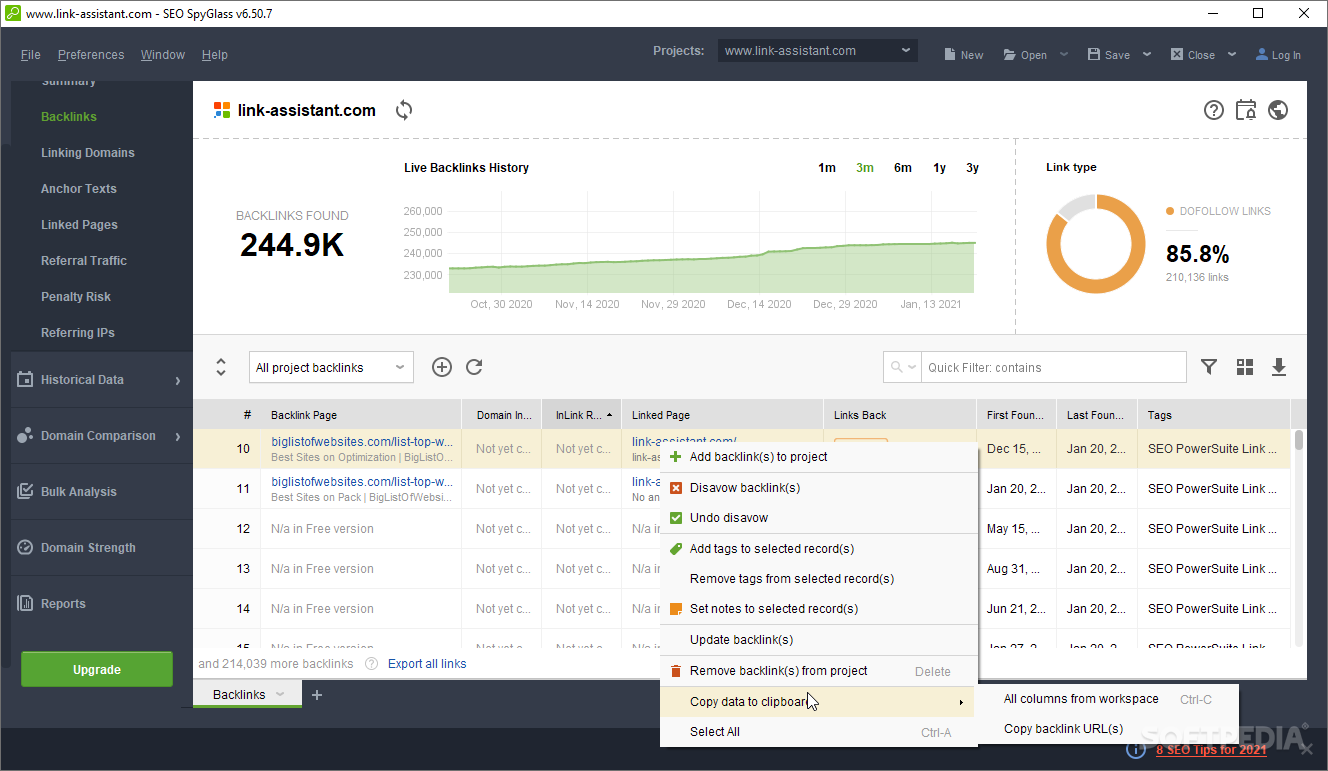Choose Update backlink(s) in context menu
This screenshot has height=771, width=1328.
[819, 640]
